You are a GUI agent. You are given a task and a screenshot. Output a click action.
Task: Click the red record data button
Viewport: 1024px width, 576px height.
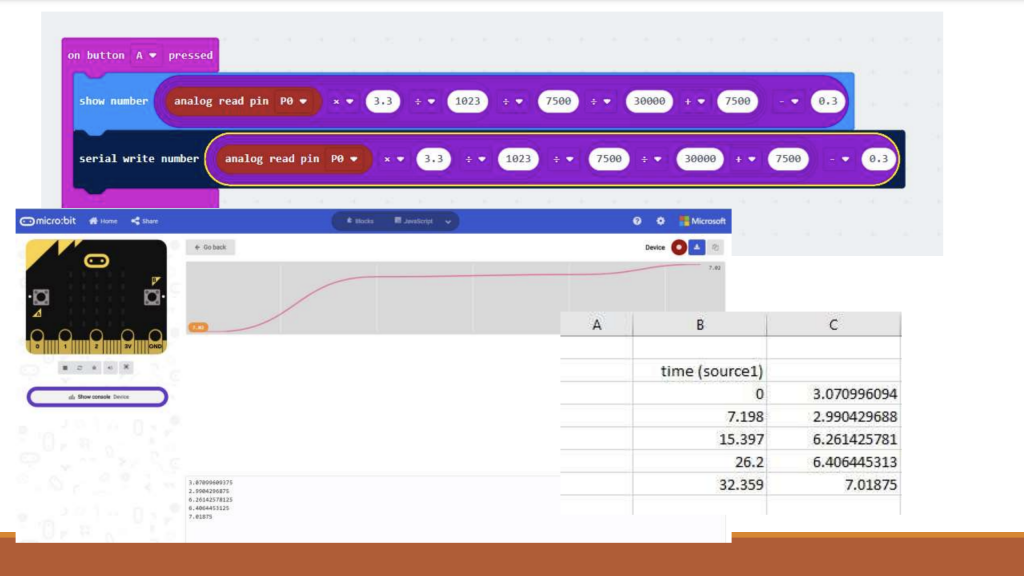(679, 248)
